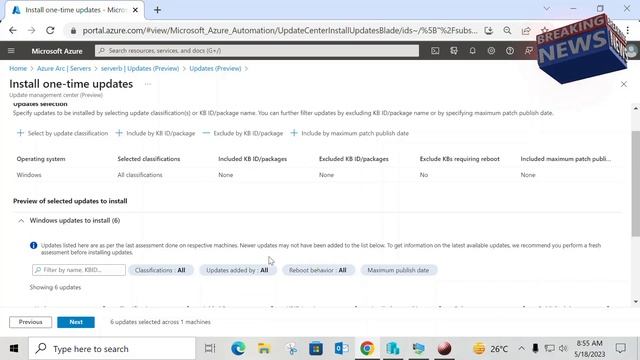This screenshot has height=360, width=640.
Task: Go to Updates (Preview) breadcrumb
Action: click(215, 68)
